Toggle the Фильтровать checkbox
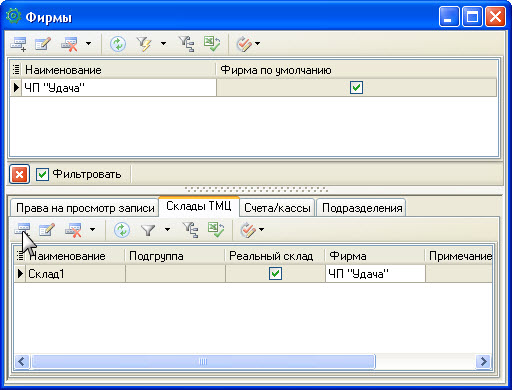 point(42,174)
